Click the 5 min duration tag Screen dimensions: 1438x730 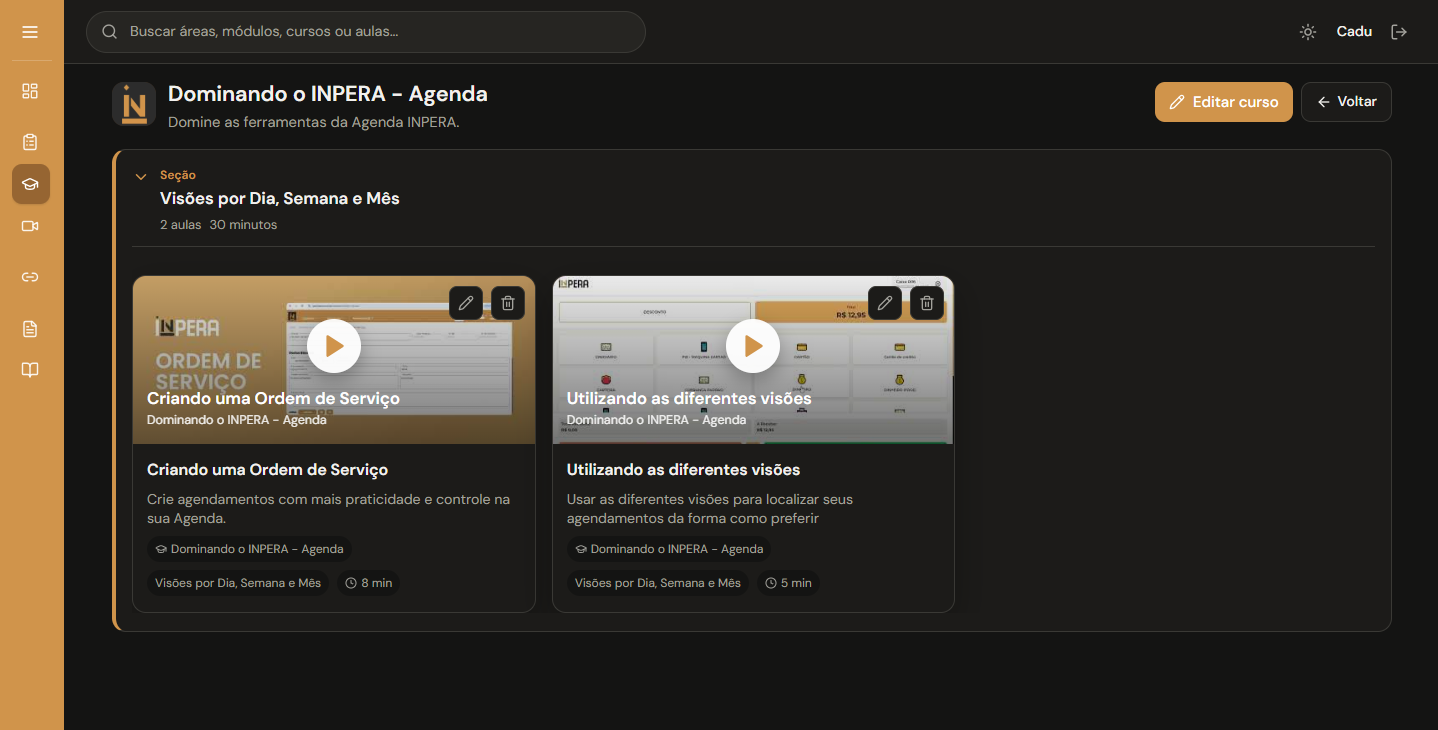coord(788,583)
